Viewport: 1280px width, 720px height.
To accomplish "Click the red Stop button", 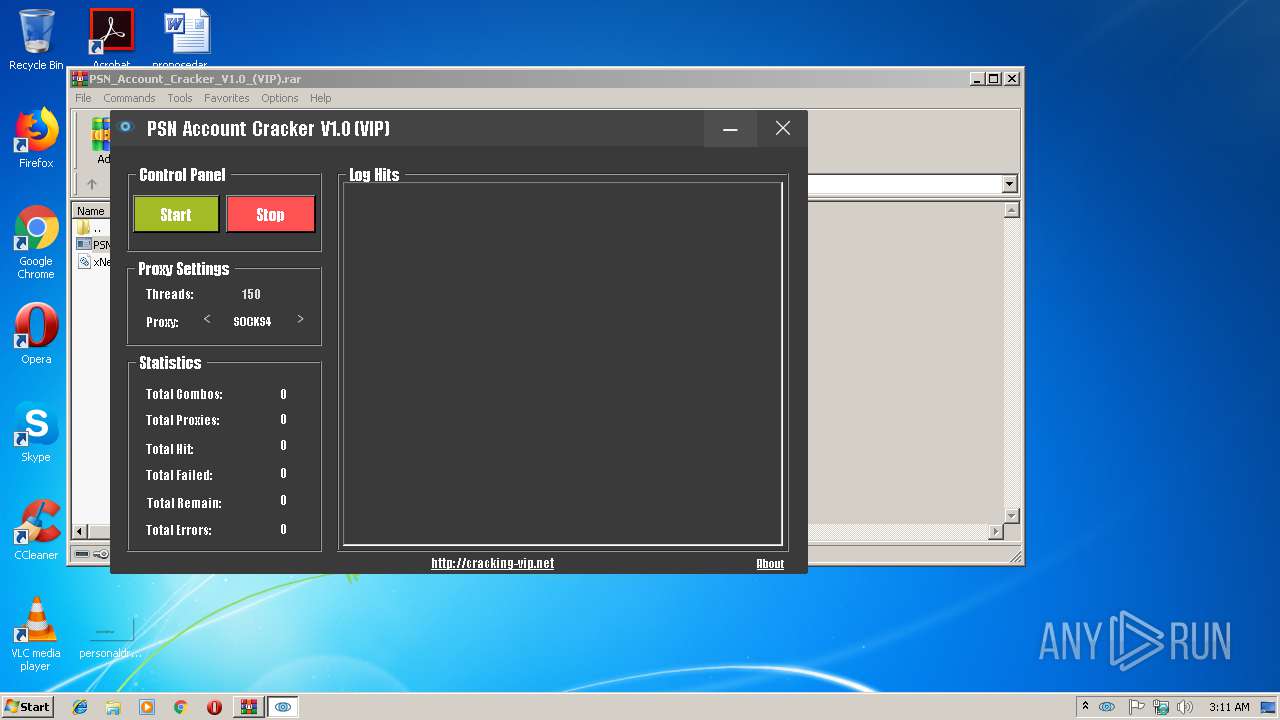I will (270, 214).
